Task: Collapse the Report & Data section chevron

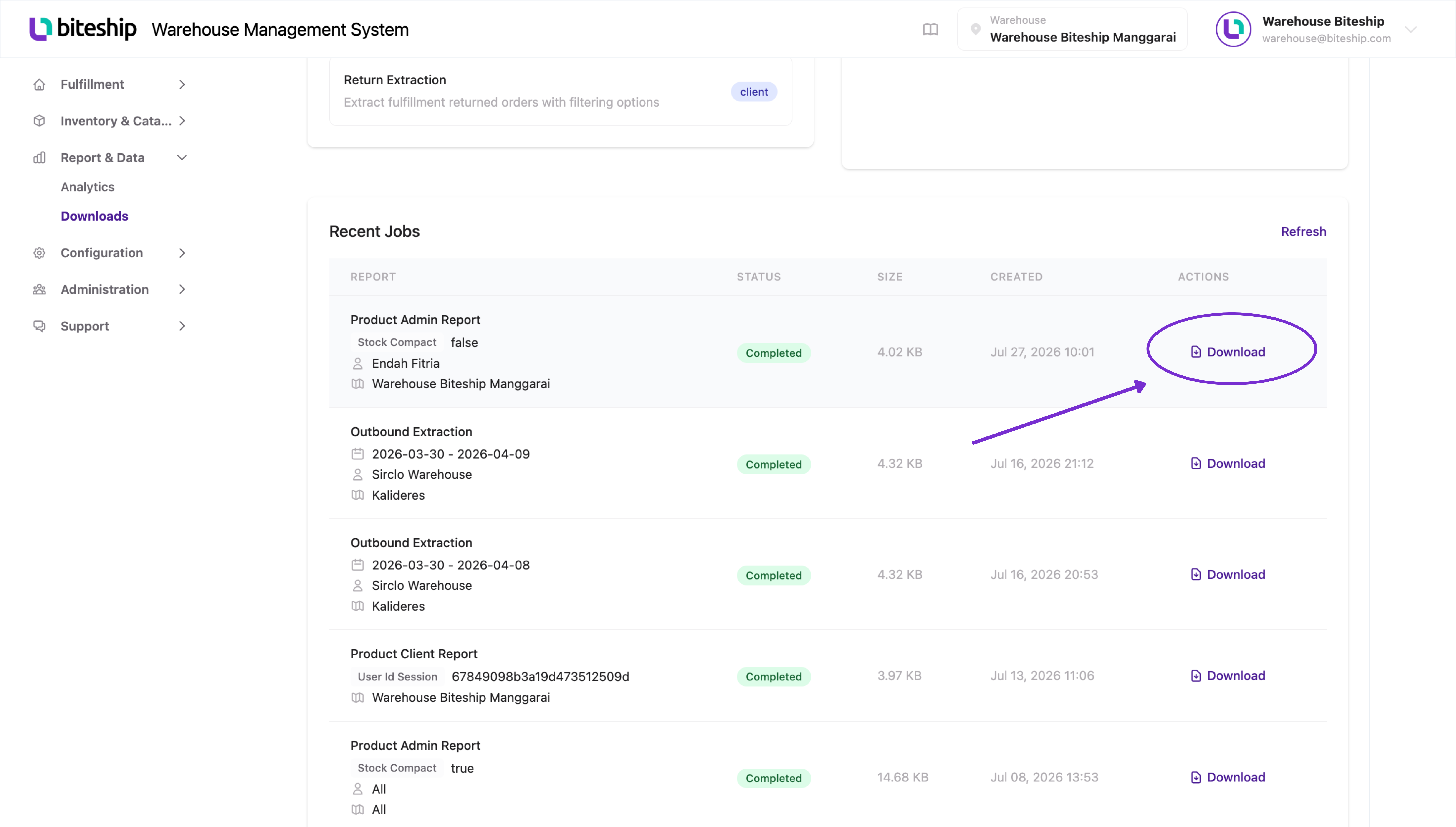Action: [x=182, y=157]
